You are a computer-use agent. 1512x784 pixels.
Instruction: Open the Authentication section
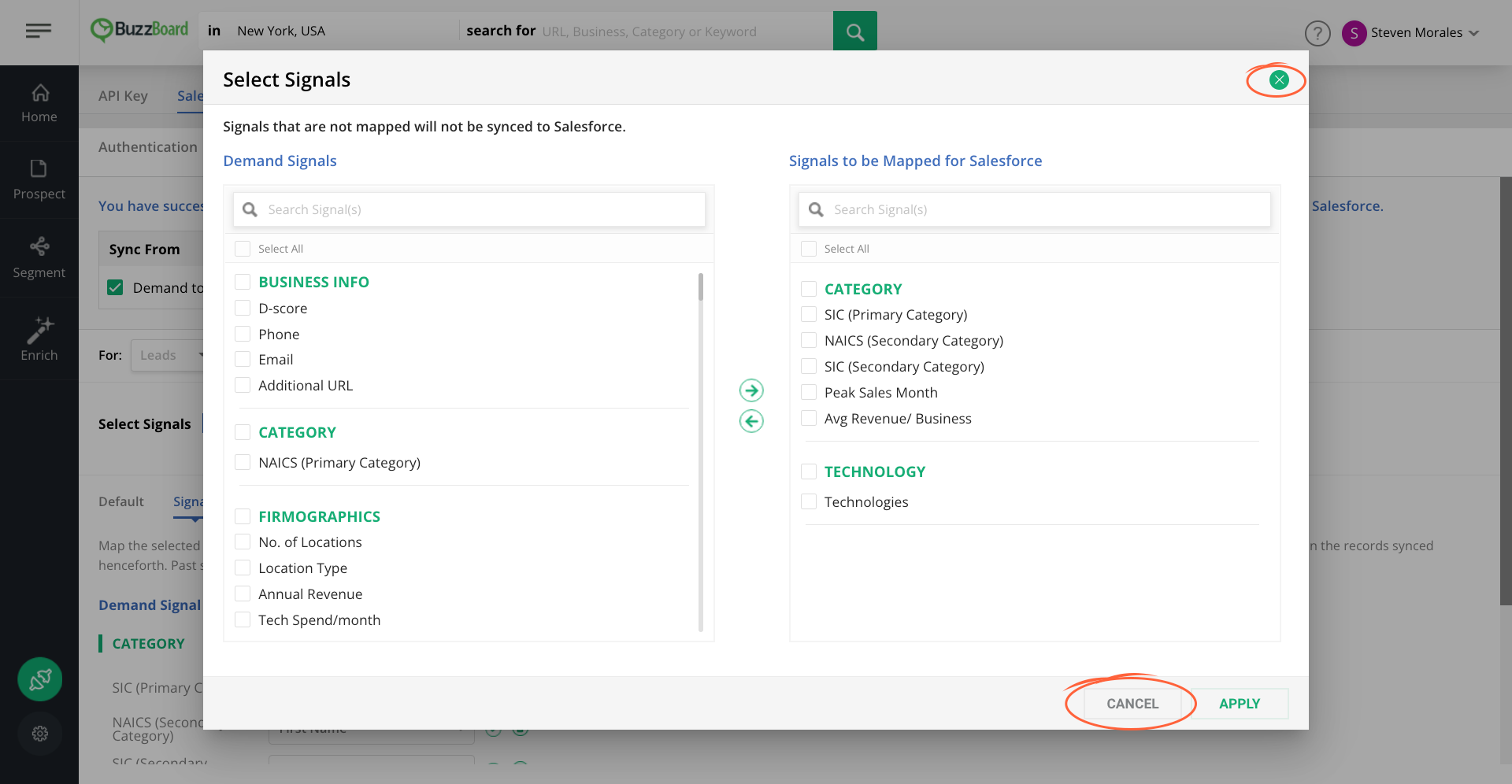tap(148, 147)
